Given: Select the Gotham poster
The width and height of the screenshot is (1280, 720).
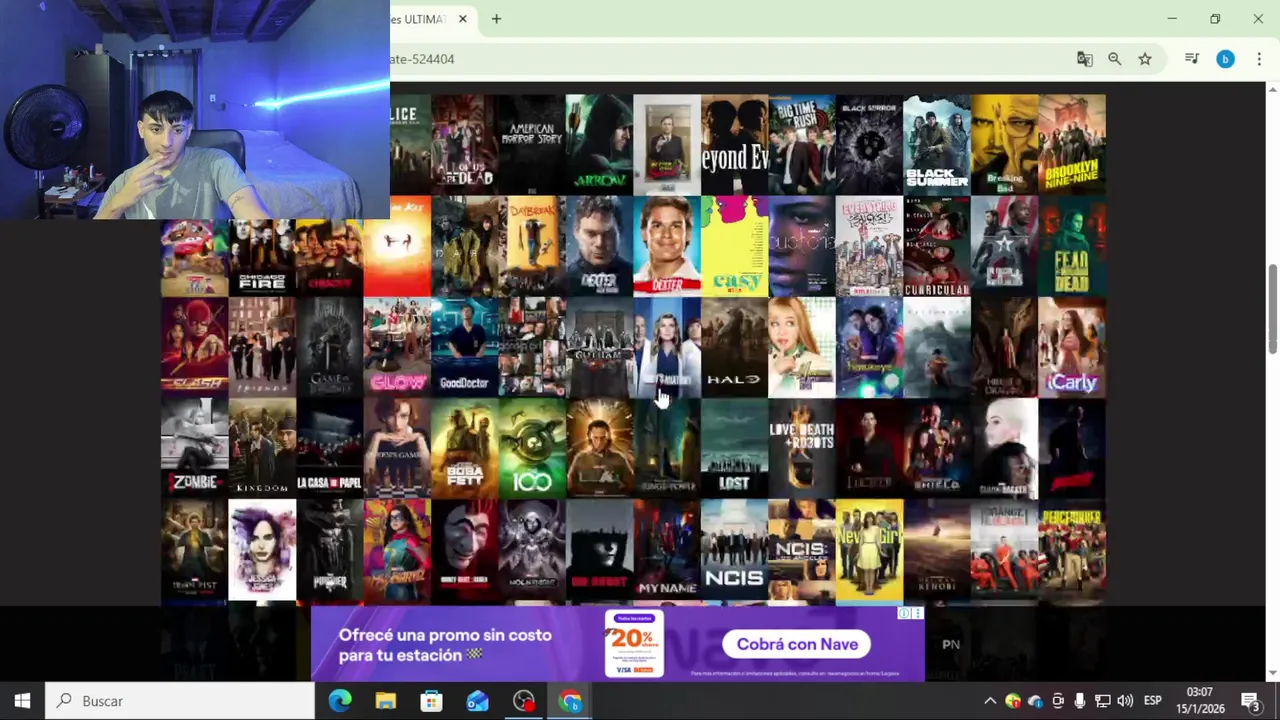Looking at the screenshot, I should pos(599,347).
